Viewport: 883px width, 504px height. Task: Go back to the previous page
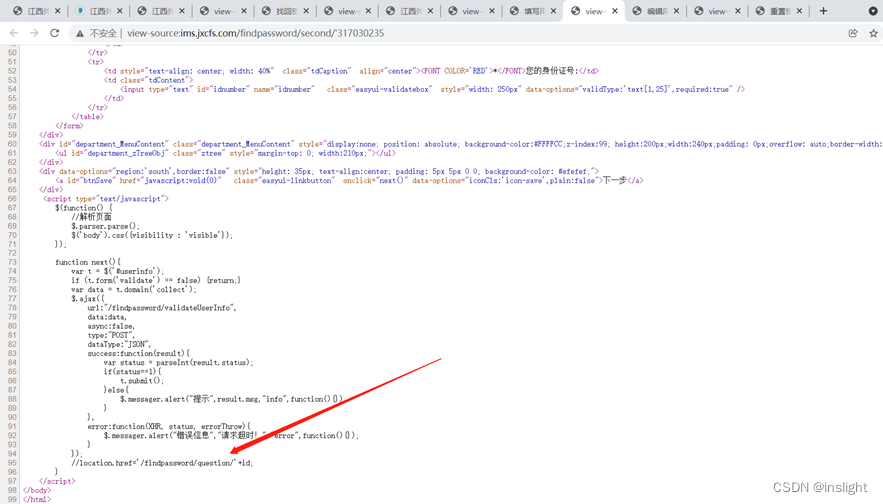click(x=14, y=33)
